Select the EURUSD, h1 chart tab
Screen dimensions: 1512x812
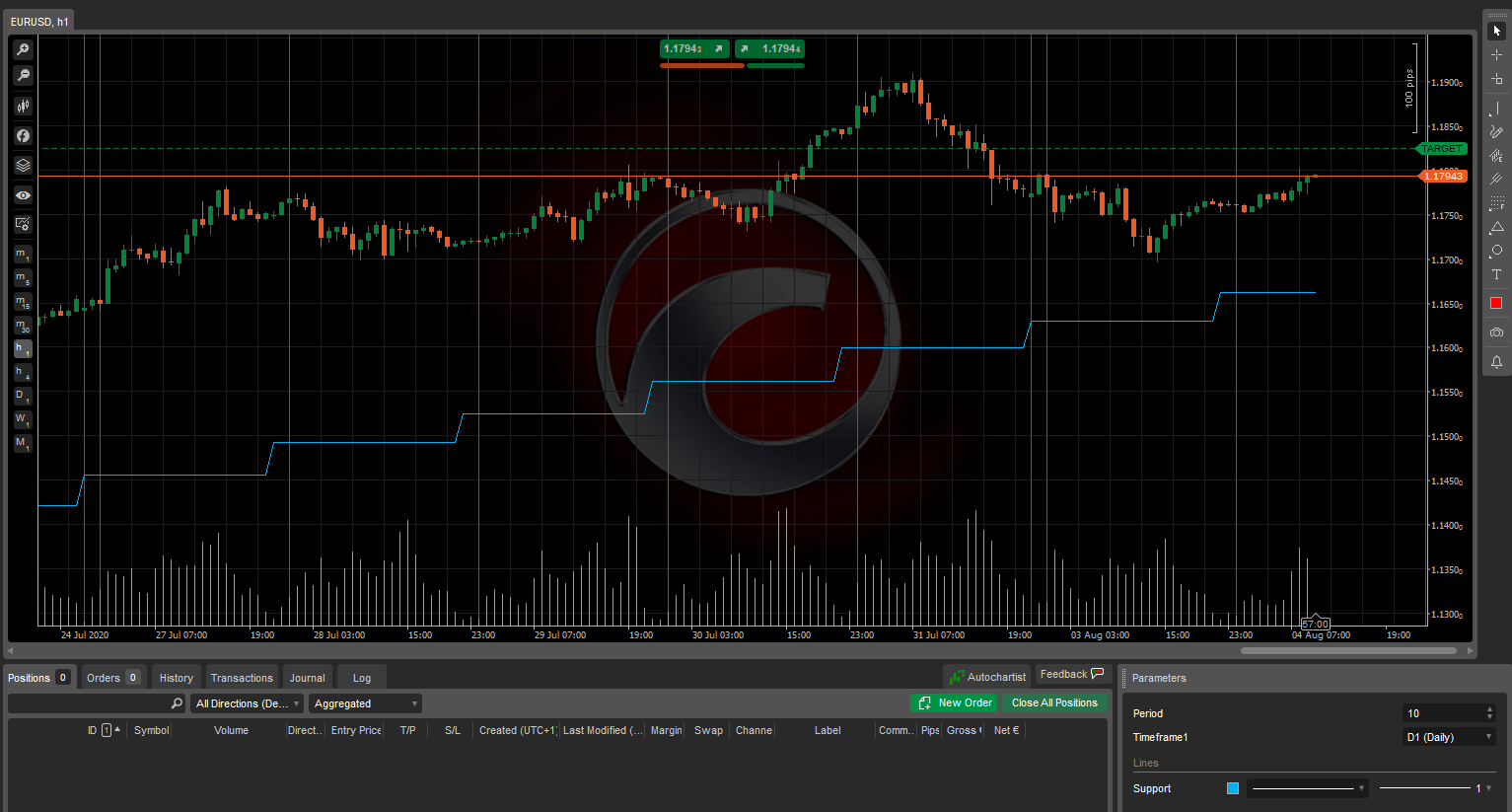39,22
